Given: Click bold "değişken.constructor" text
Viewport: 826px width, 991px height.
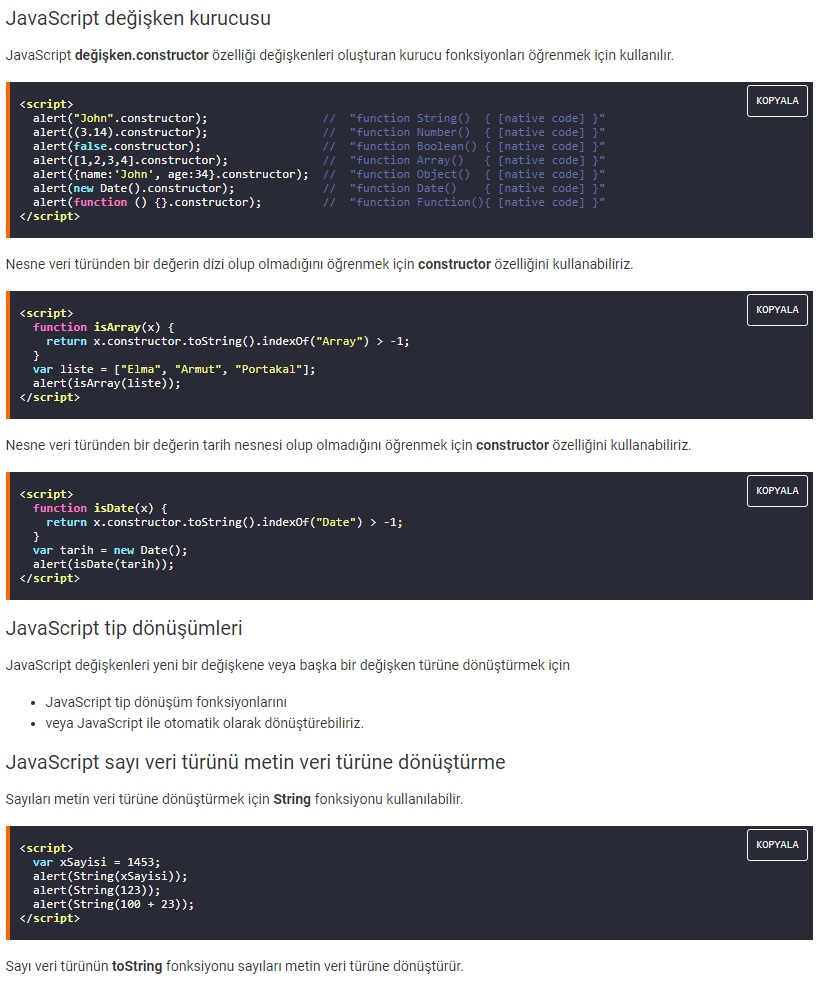Looking at the screenshot, I should coord(142,56).
